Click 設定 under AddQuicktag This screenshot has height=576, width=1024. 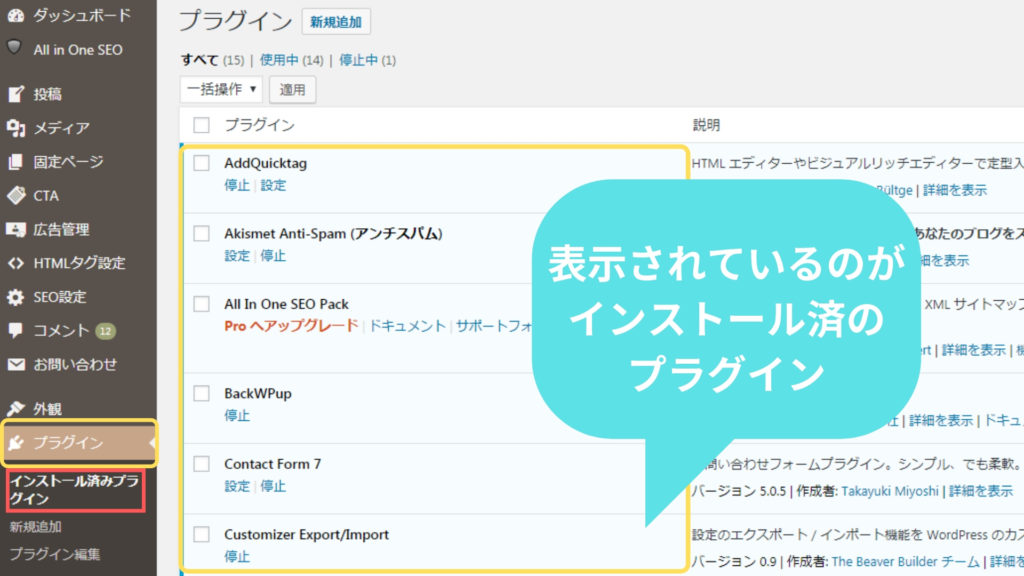point(273,185)
